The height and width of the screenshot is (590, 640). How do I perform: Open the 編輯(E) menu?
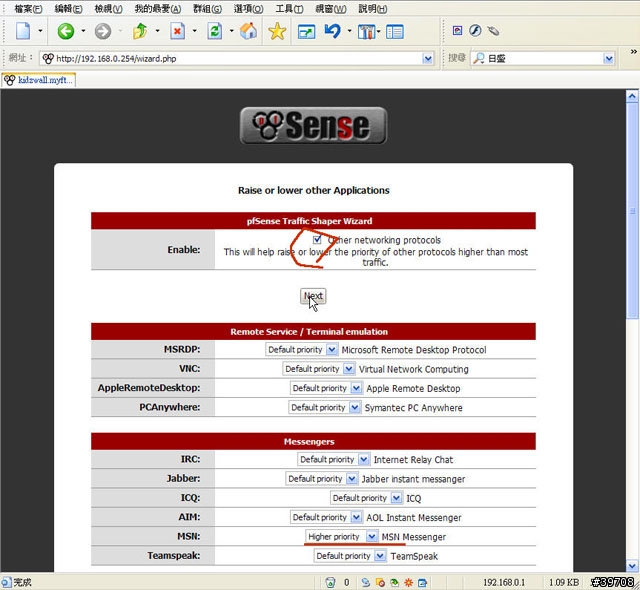click(68, 9)
